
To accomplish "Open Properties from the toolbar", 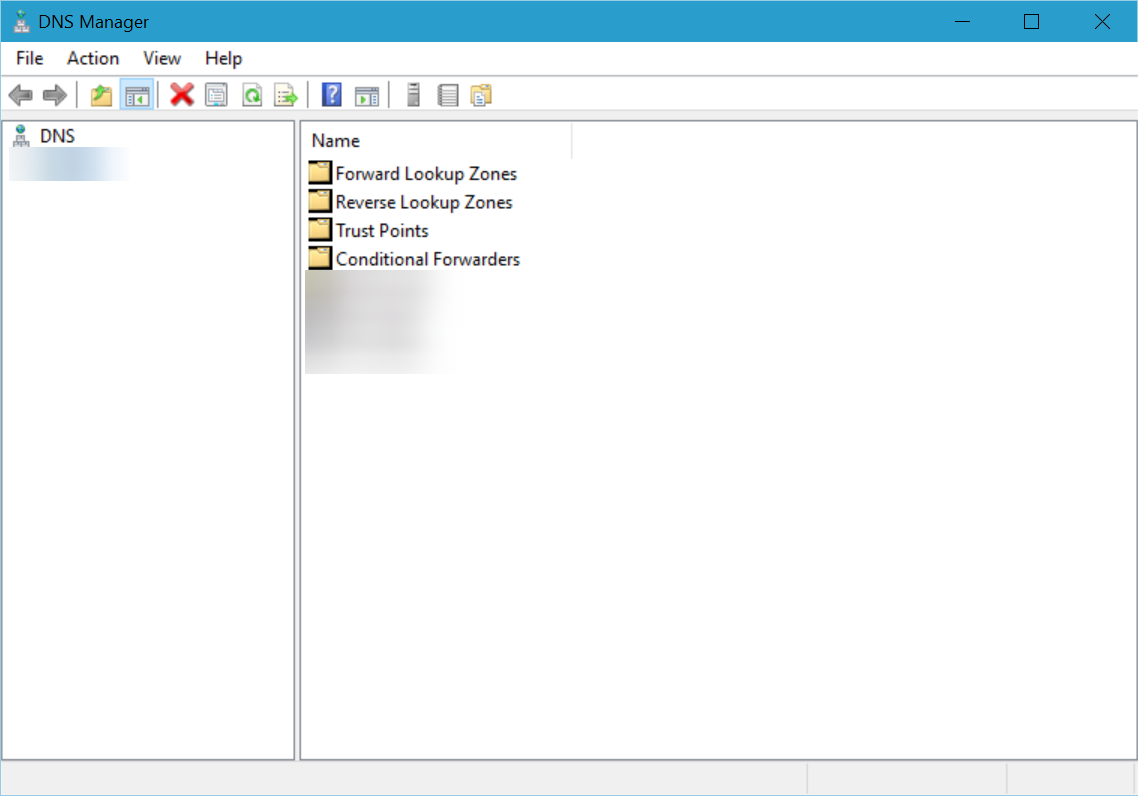I will click(x=216, y=95).
